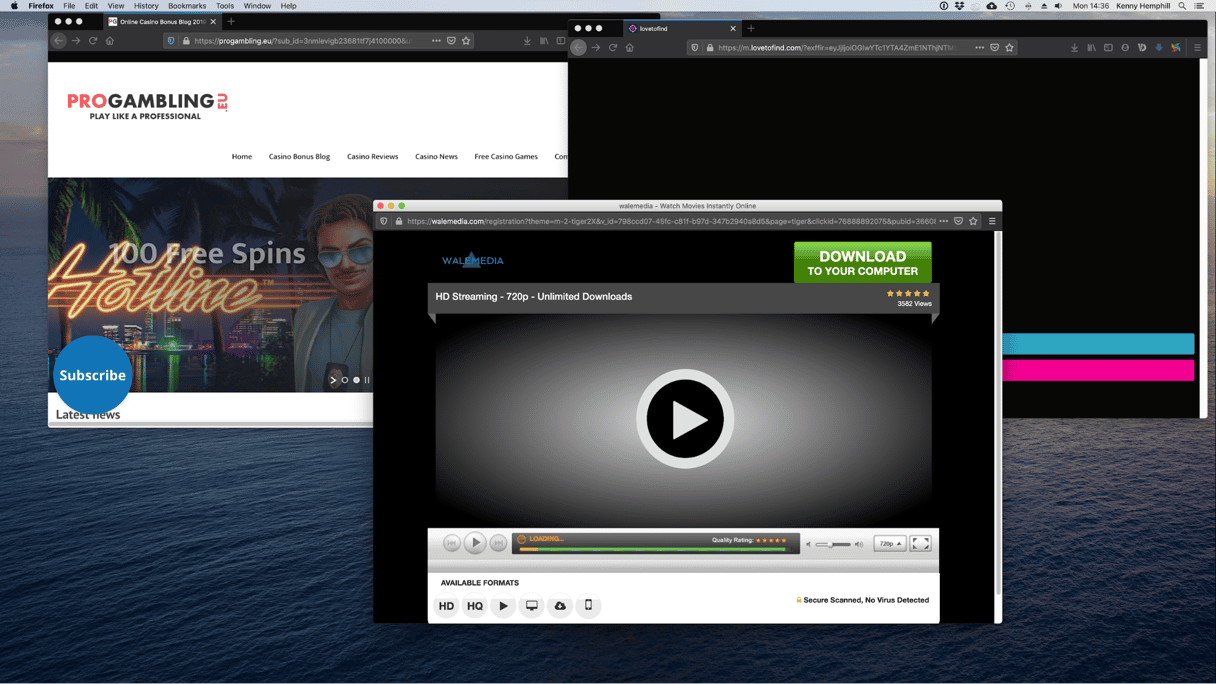
Task: Reload page in the lovetofind window
Action: tap(613, 48)
